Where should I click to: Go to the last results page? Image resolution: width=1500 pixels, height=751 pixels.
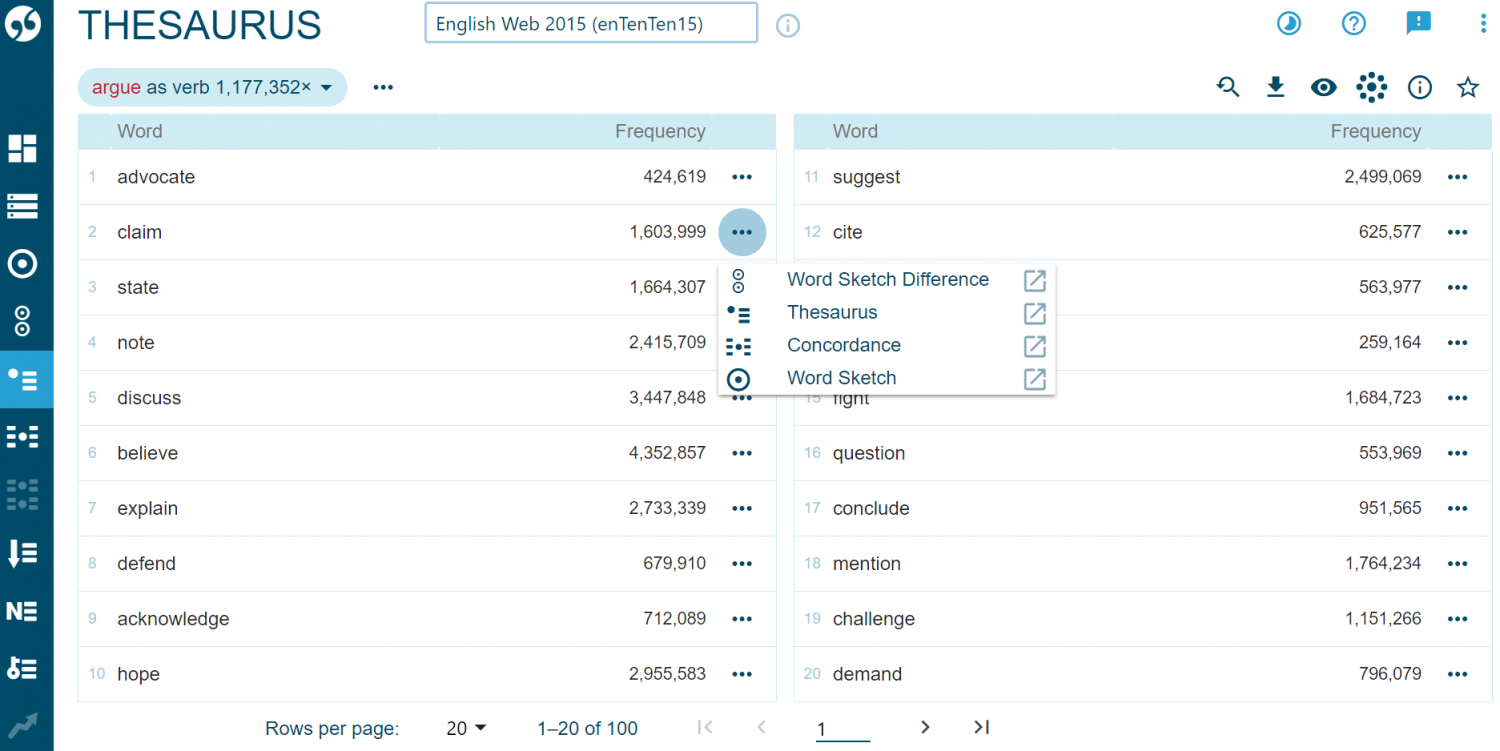click(980, 728)
